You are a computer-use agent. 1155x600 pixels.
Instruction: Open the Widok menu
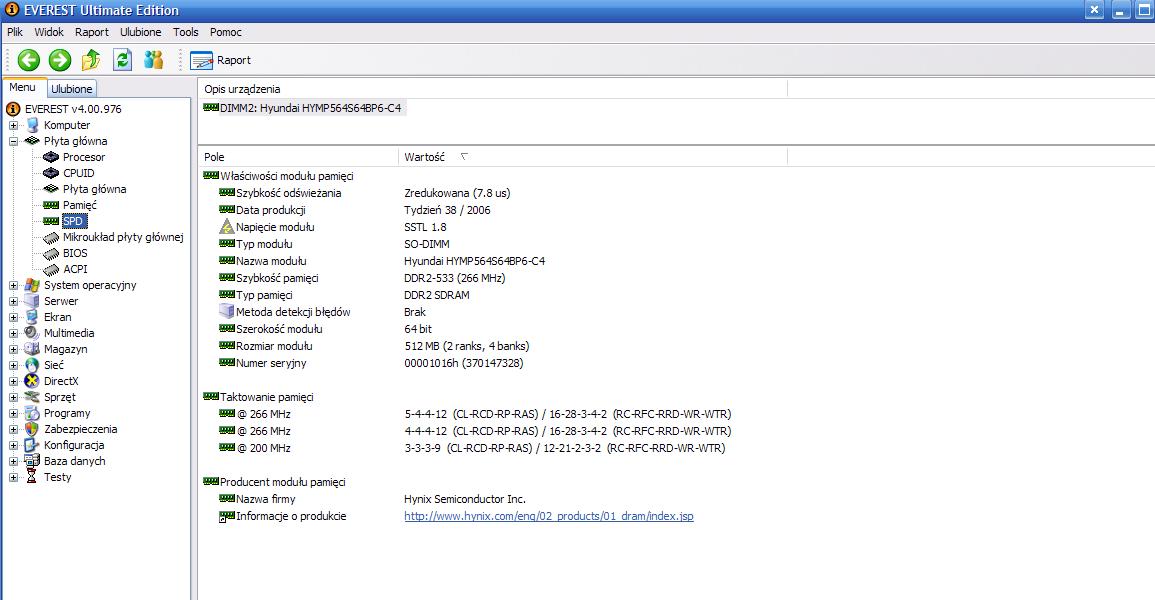pos(49,32)
